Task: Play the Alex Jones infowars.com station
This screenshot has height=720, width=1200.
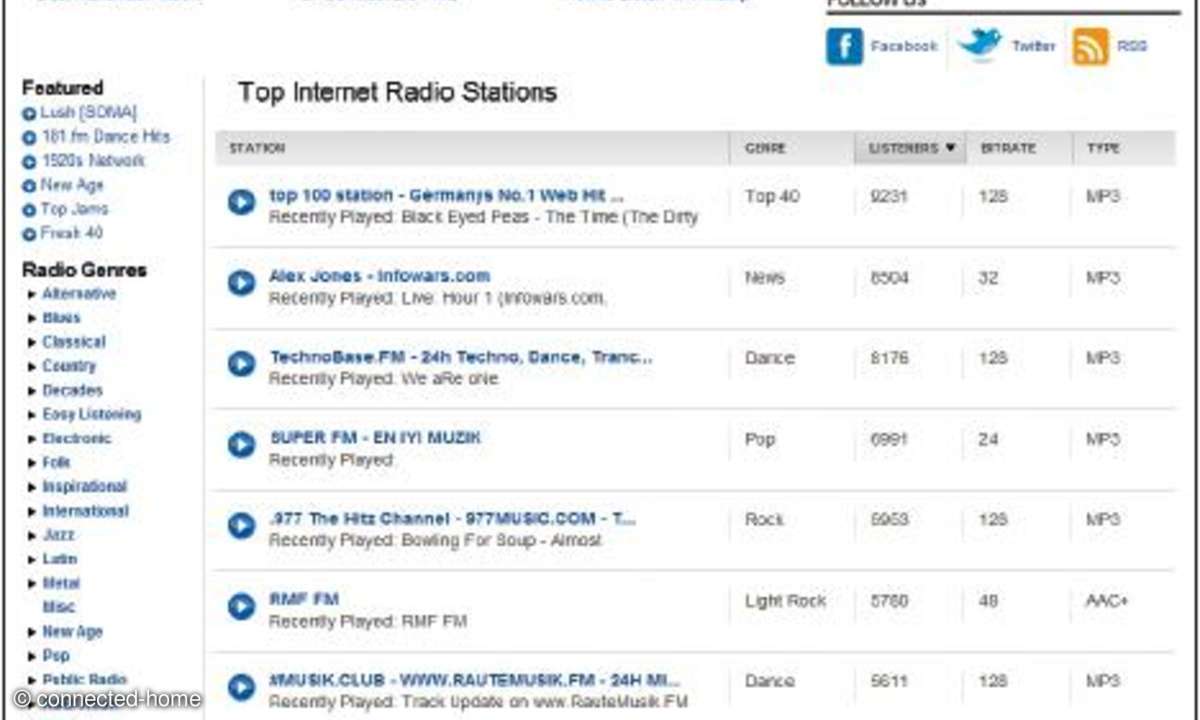Action: 241,283
